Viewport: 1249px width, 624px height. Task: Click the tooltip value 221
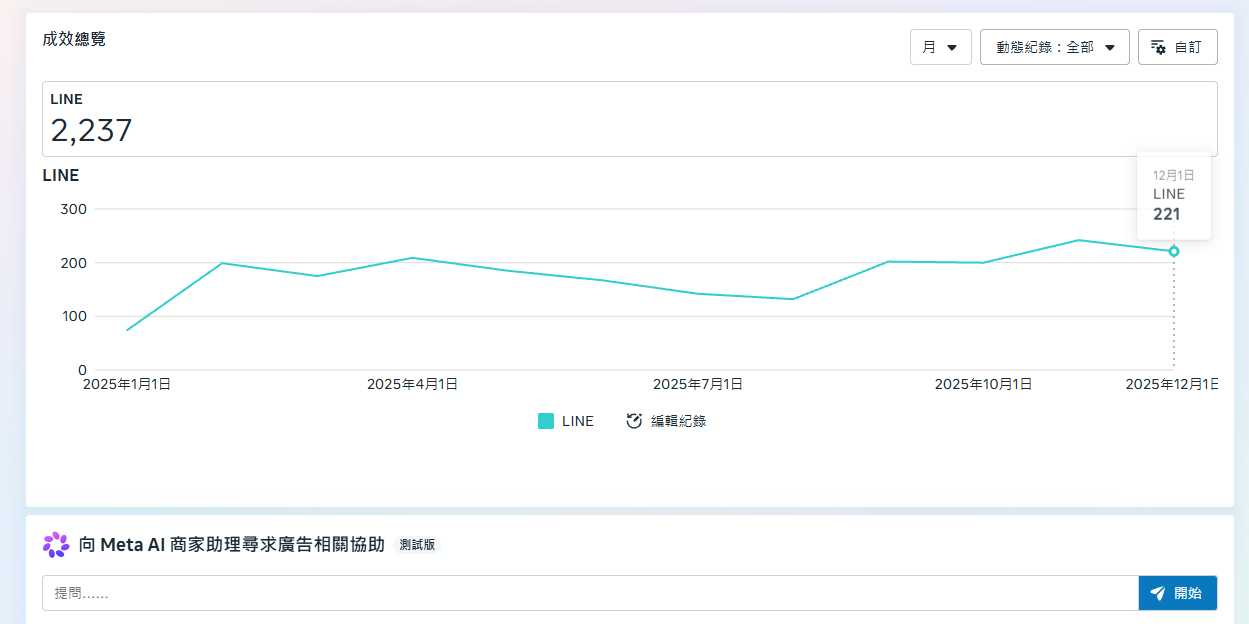(x=1166, y=214)
